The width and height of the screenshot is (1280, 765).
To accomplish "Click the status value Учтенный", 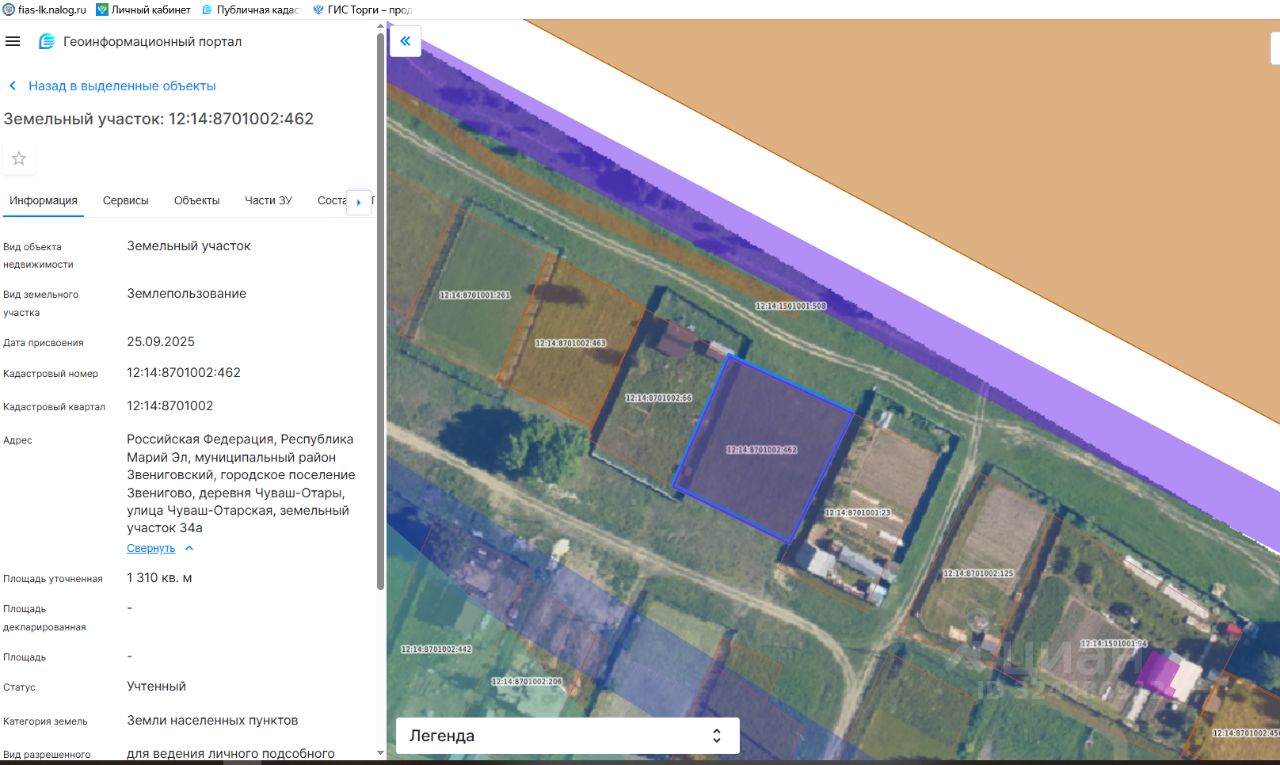I will point(157,687).
